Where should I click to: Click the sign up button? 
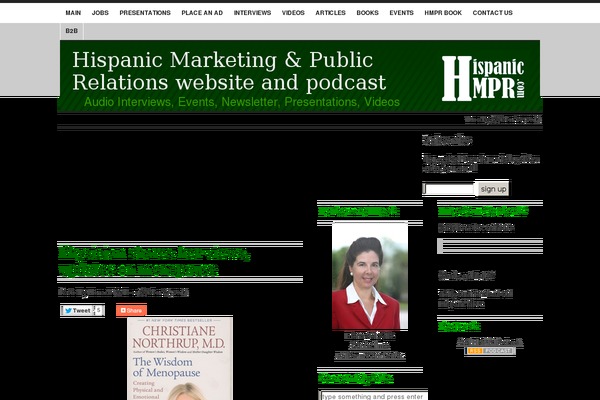coord(493,189)
